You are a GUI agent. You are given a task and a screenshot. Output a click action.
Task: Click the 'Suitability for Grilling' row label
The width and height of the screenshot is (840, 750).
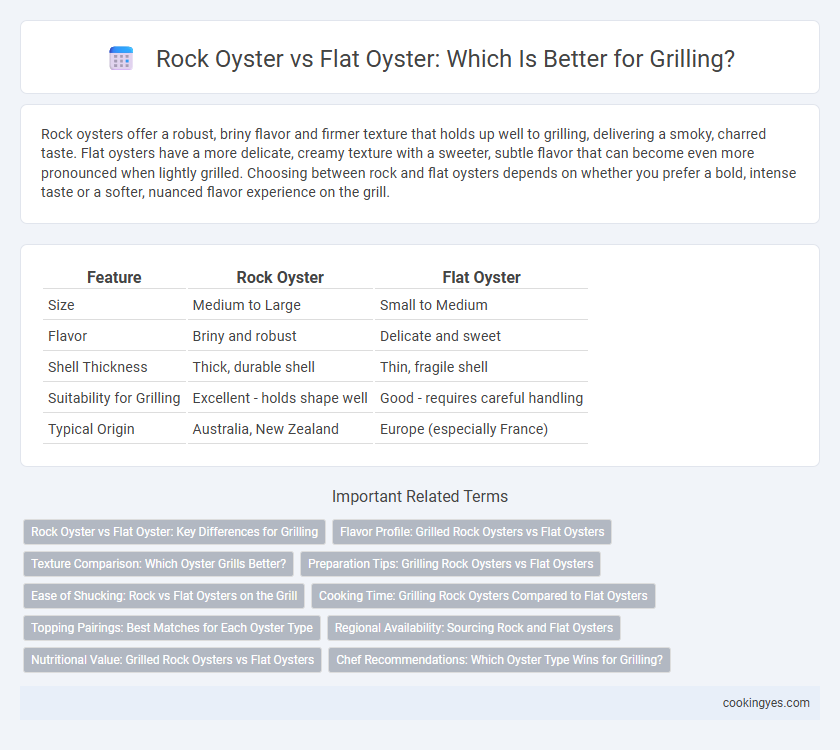[114, 399]
